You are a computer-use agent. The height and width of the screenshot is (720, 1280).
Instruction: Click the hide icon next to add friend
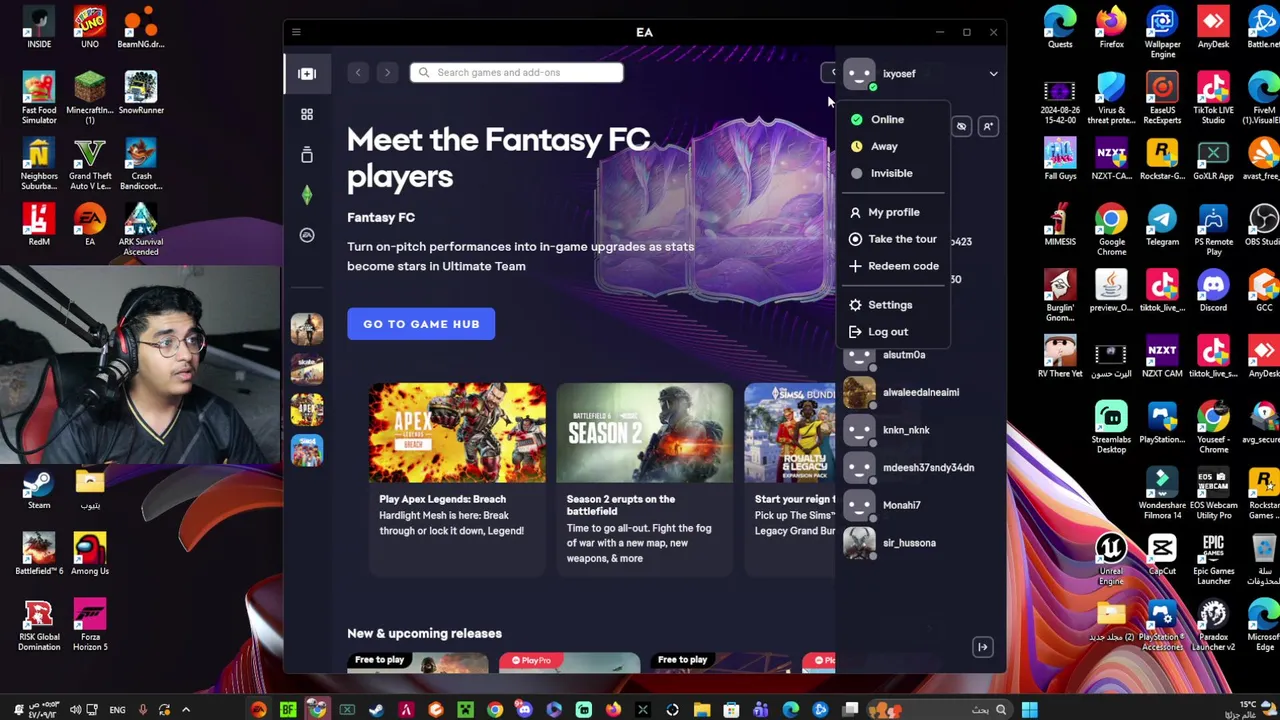click(961, 126)
